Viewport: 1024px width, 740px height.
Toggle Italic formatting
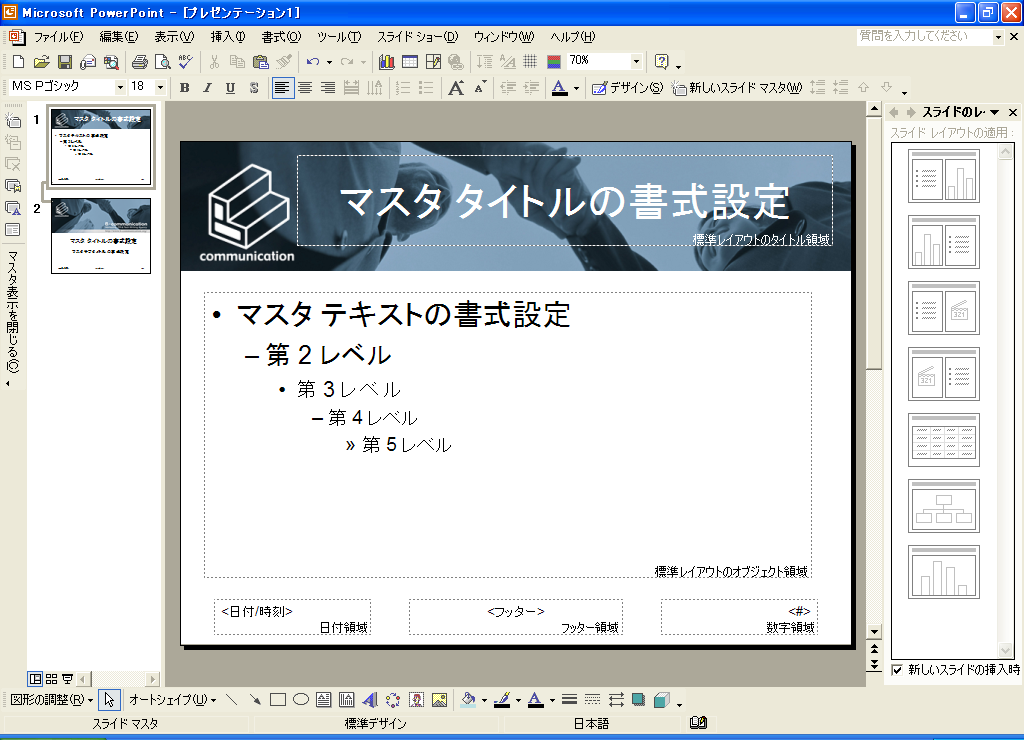[207, 88]
